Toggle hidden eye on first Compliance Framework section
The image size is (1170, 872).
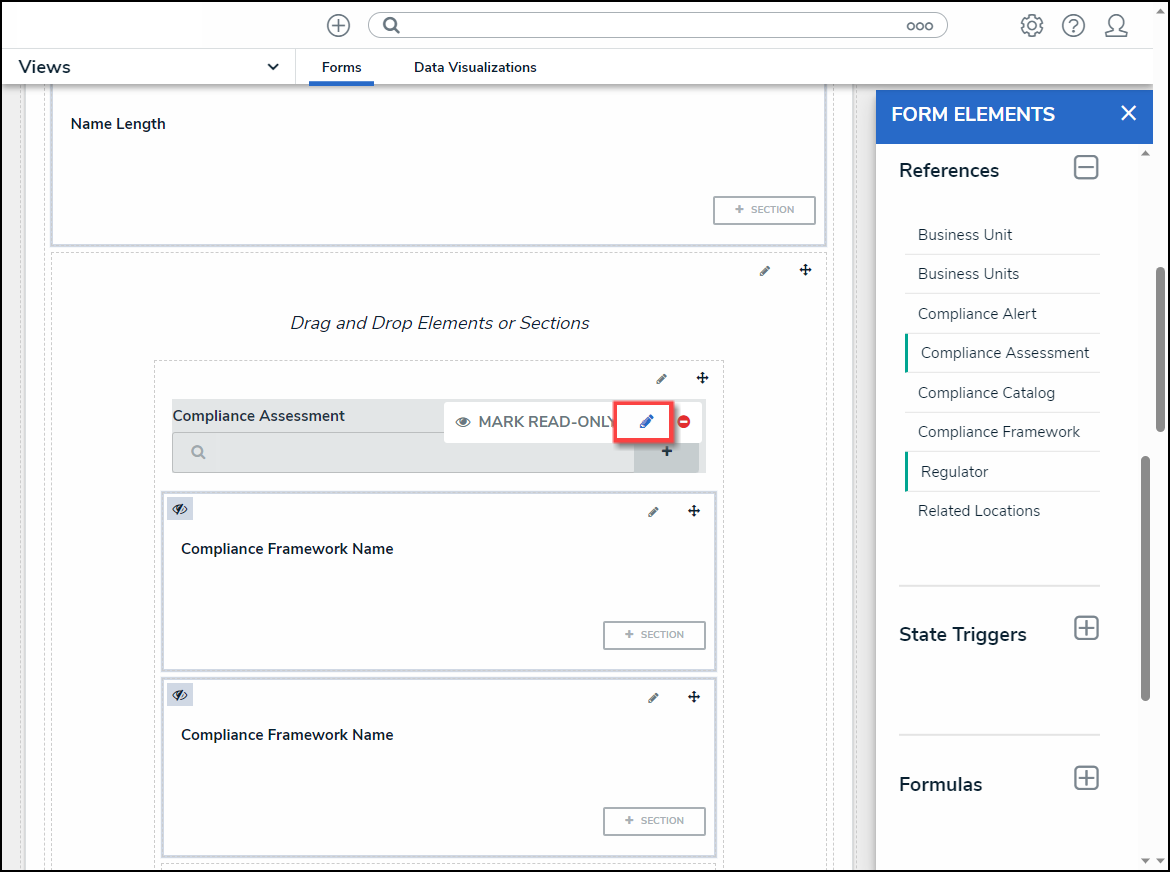tap(180, 509)
